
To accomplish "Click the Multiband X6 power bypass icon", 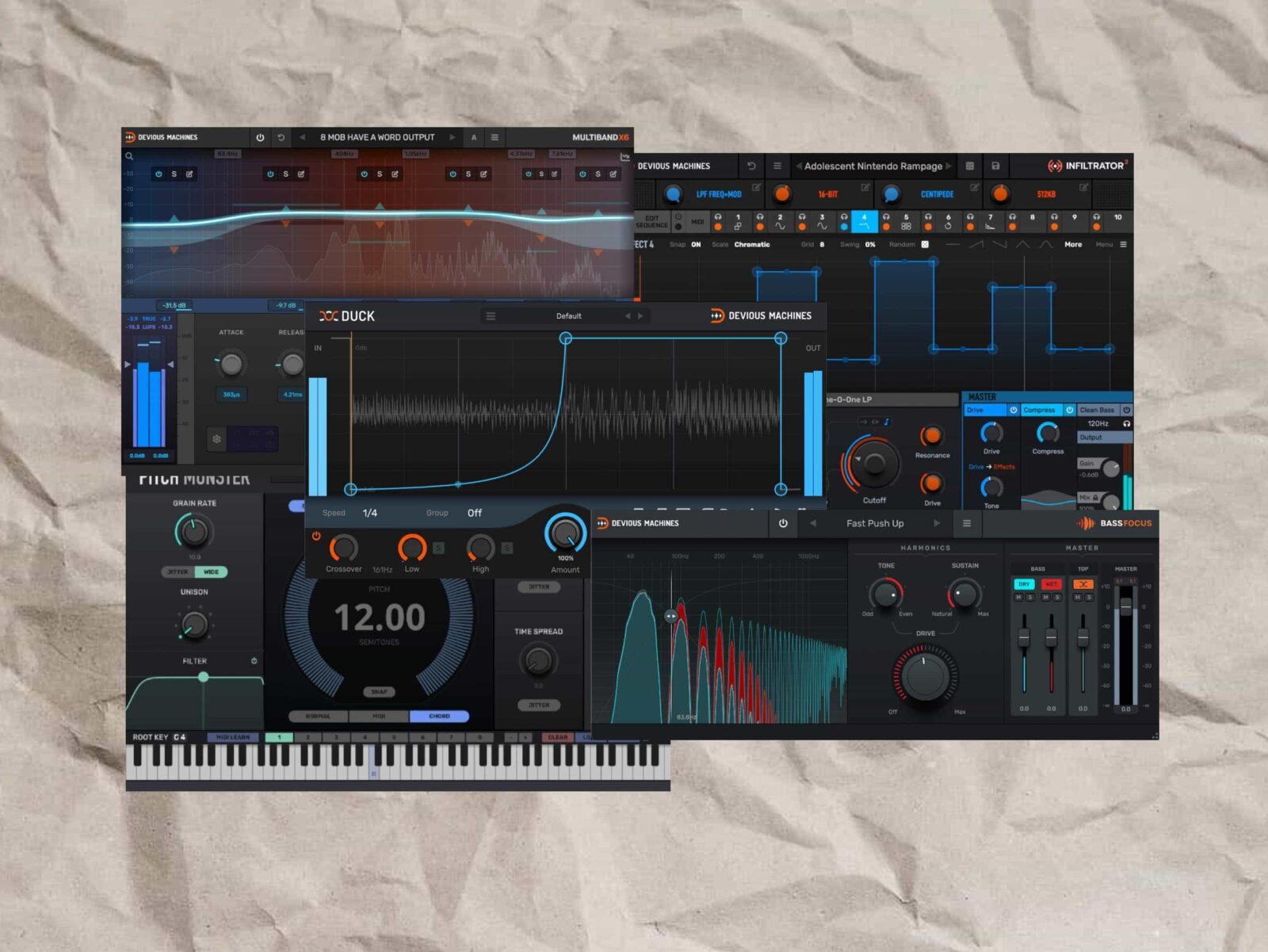I will coord(260,137).
